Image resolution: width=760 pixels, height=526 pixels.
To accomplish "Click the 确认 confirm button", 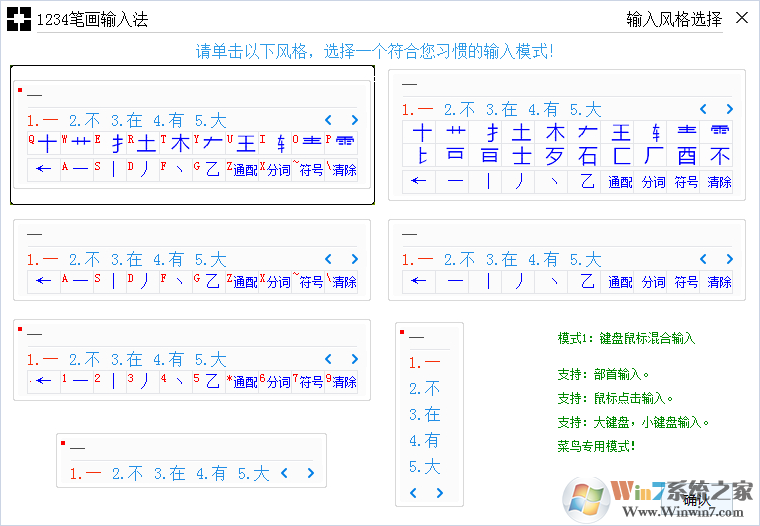I will [x=697, y=500].
